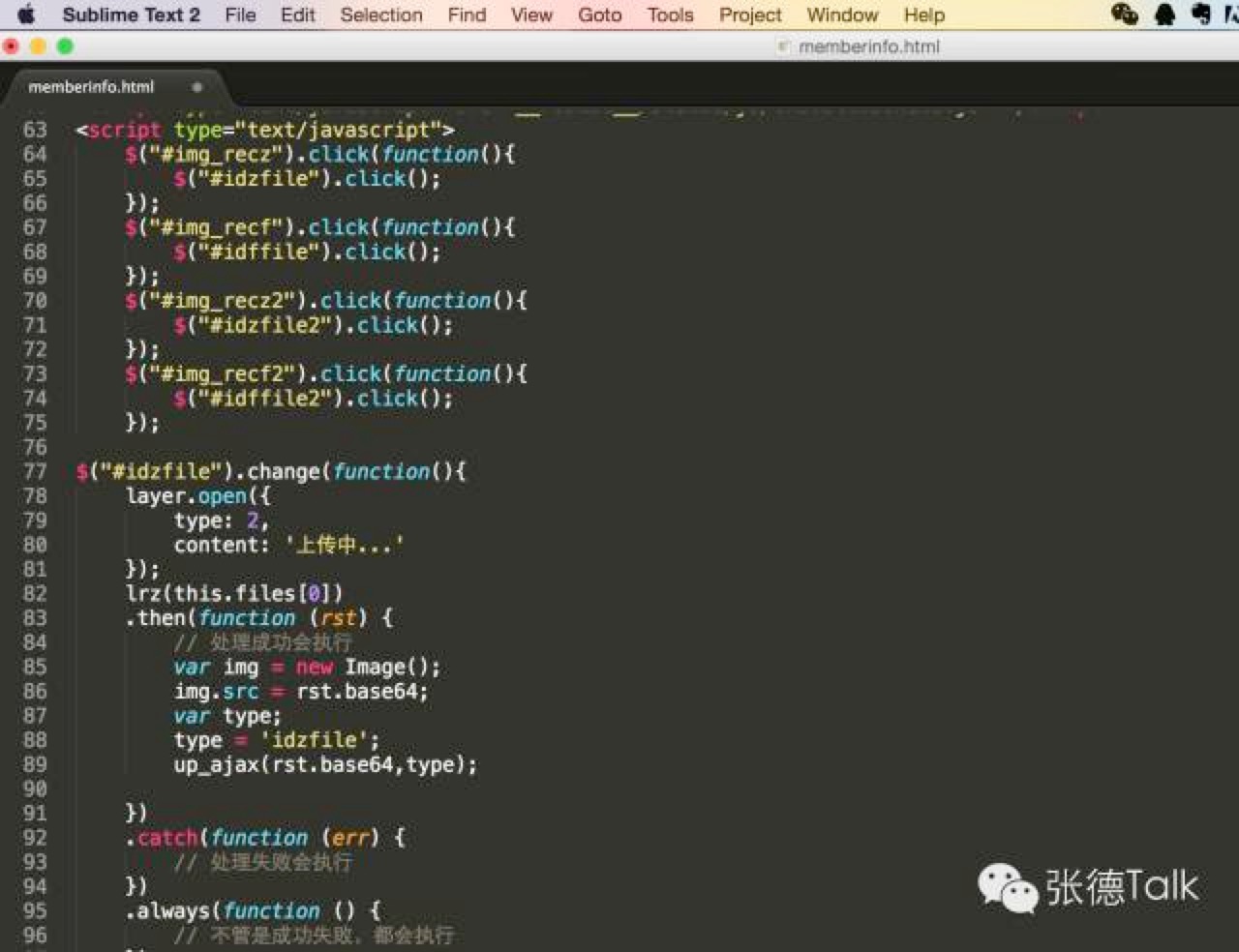Select the memberinfo.html tab
The image size is (1239, 952).
(x=92, y=86)
